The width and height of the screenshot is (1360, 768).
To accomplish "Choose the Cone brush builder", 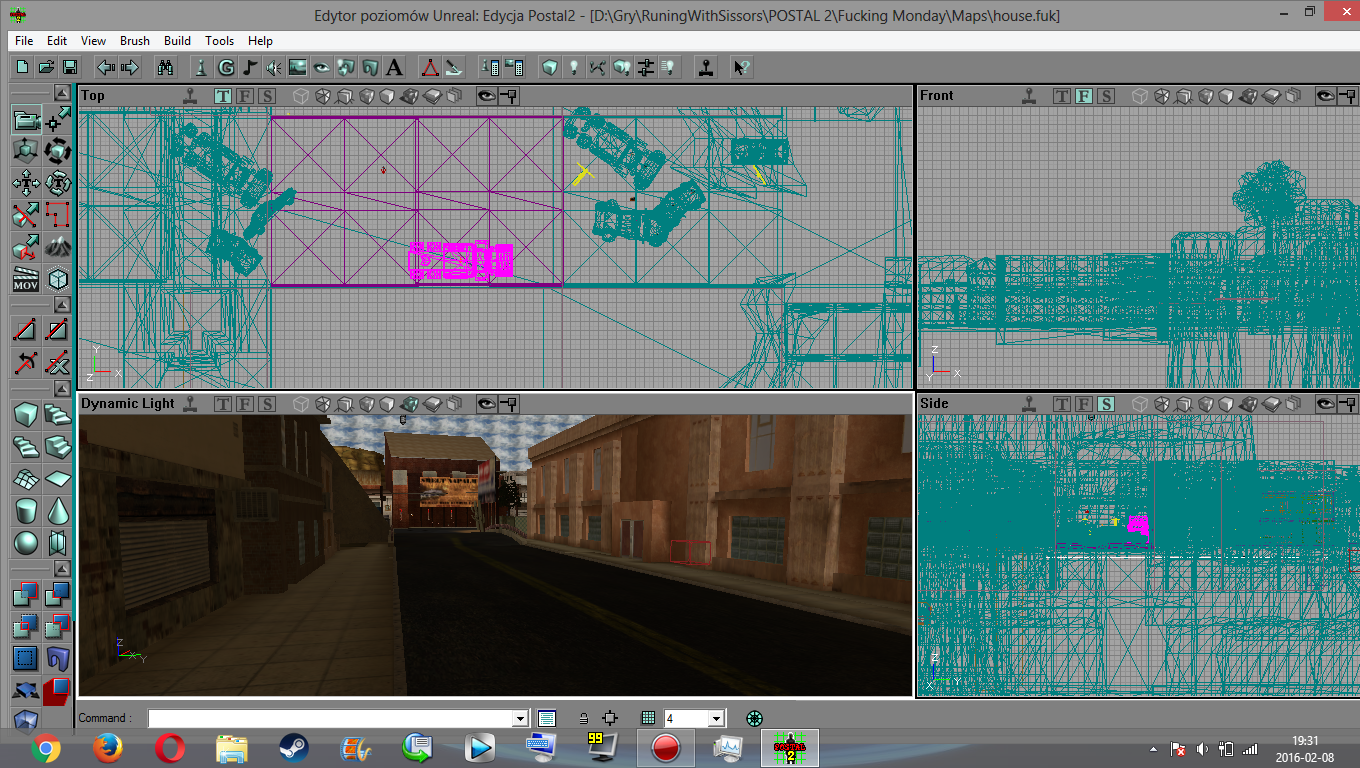I will click(59, 510).
